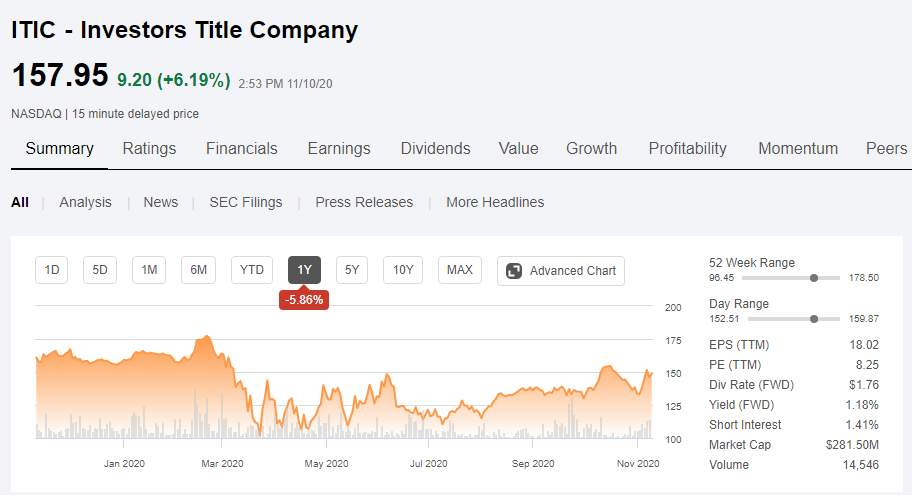Click the EPS (TTM) value 18.02

click(864, 345)
